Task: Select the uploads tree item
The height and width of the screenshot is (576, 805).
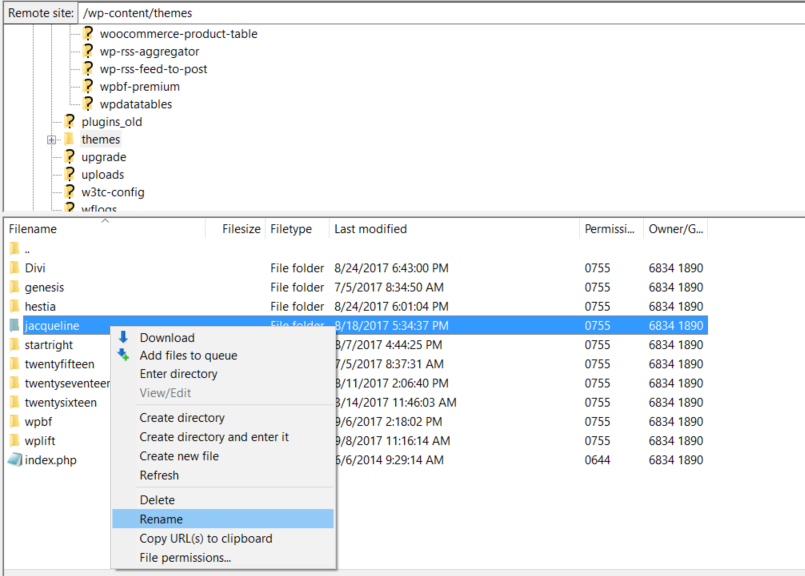Action: pos(103,175)
